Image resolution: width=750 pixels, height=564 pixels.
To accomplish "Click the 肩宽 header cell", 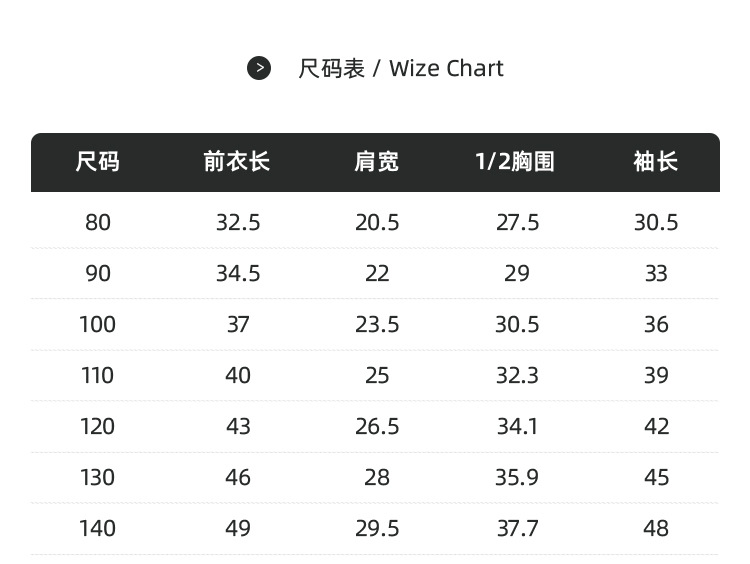I will click(376, 162).
